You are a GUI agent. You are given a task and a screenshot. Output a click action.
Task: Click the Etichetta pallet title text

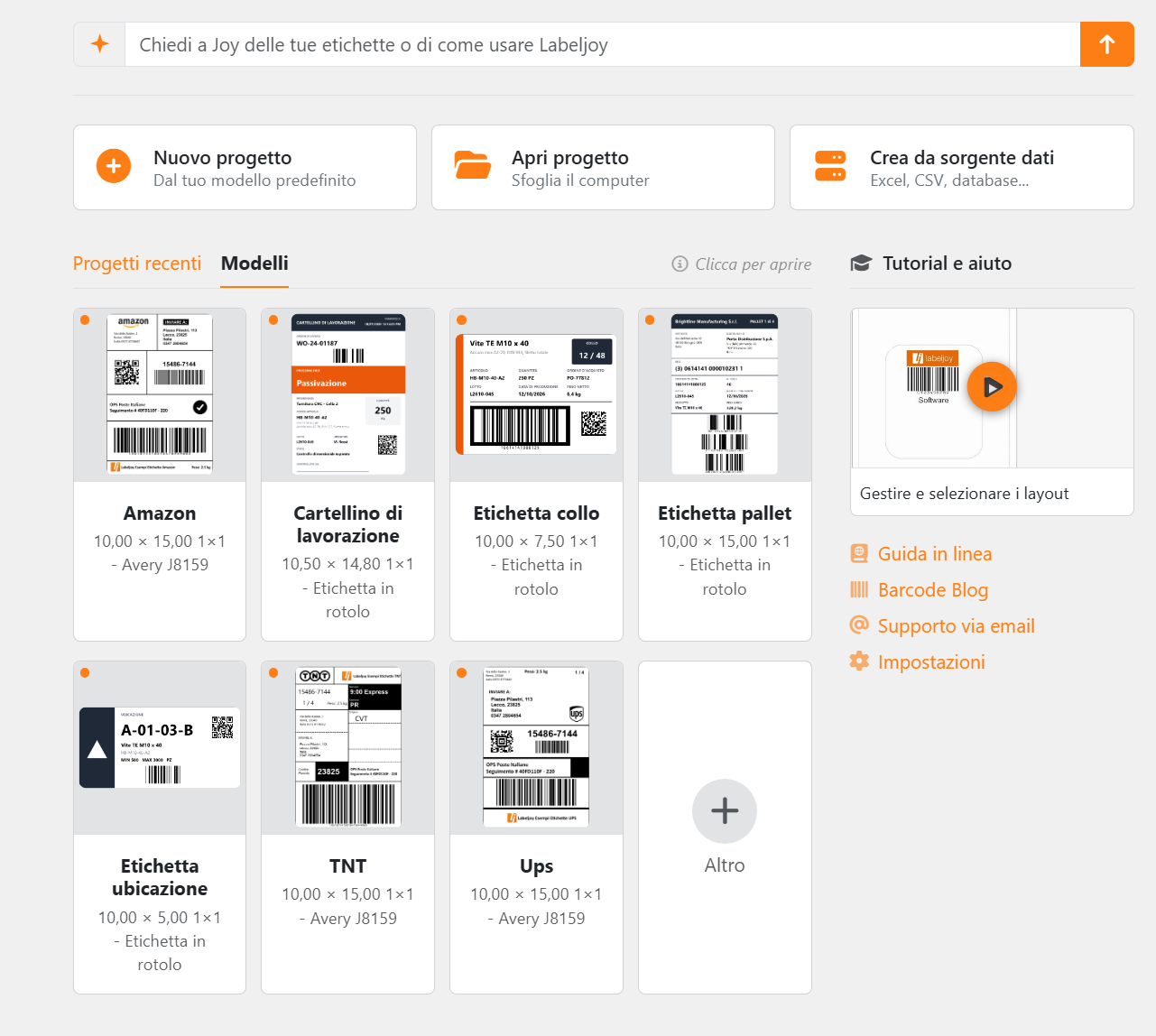coord(725,513)
